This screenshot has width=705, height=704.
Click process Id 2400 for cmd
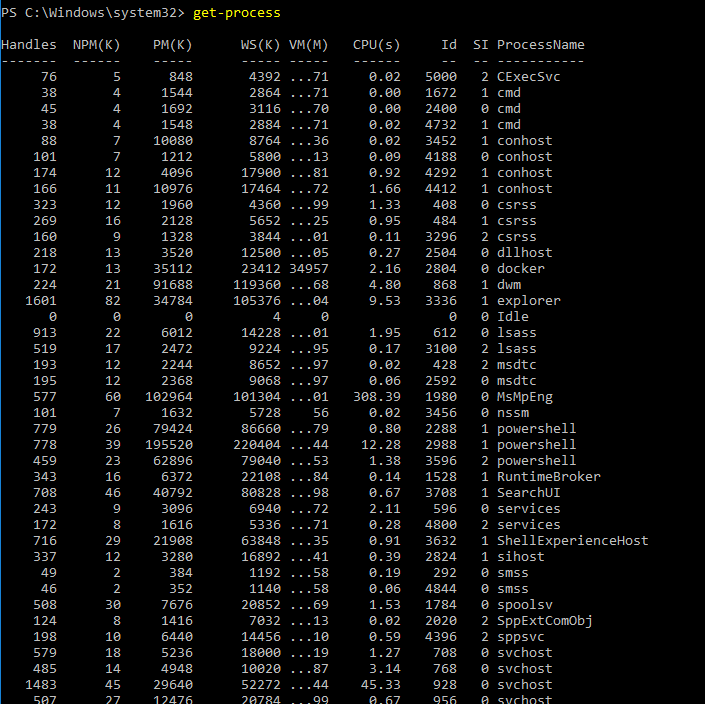441,108
